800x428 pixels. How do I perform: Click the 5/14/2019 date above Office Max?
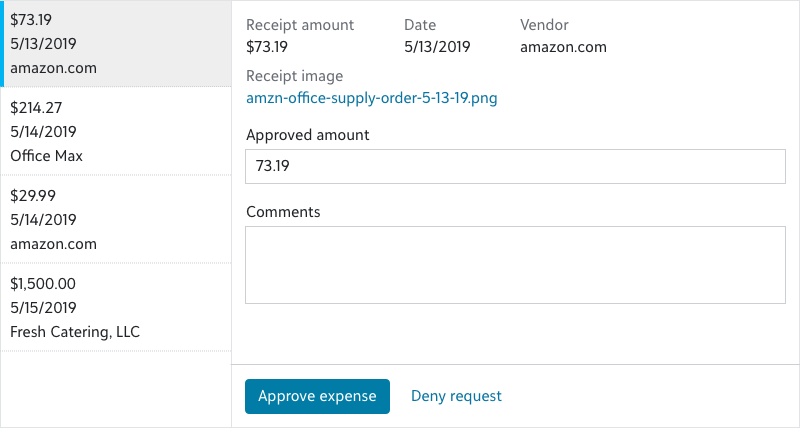43,131
